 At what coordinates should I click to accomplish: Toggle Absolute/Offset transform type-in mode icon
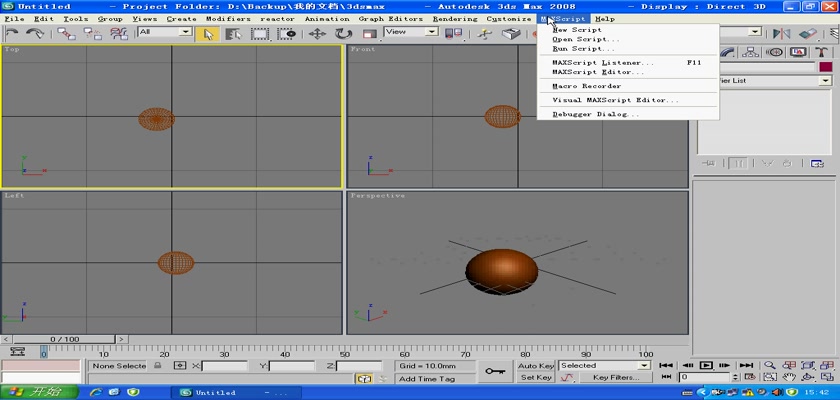coord(181,366)
